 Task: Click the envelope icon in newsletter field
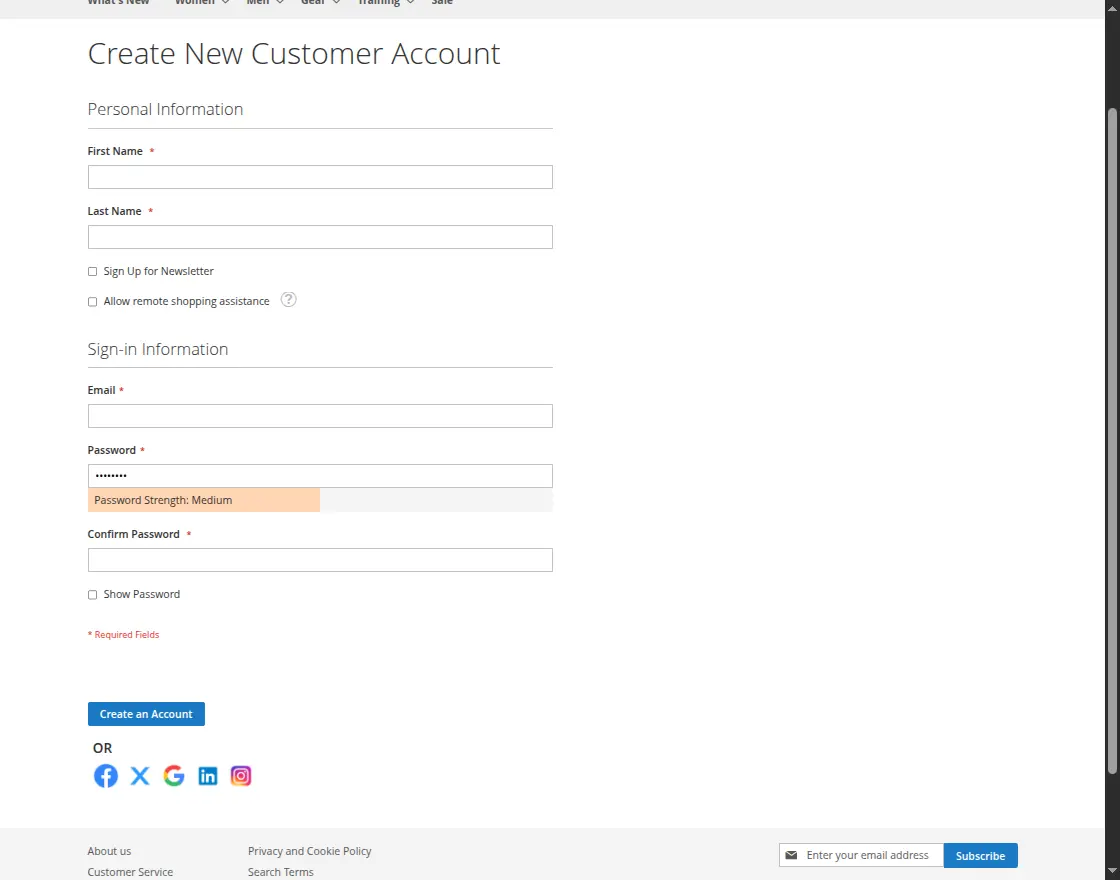(x=792, y=855)
